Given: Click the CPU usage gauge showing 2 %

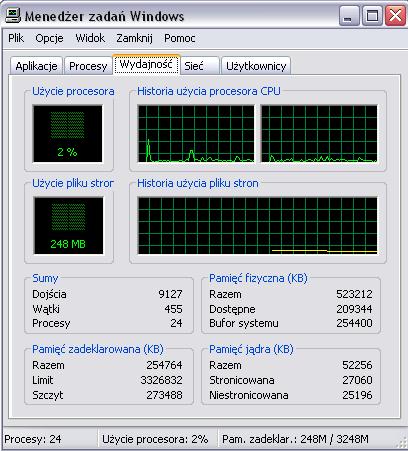Looking at the screenshot, I should tap(68, 134).
